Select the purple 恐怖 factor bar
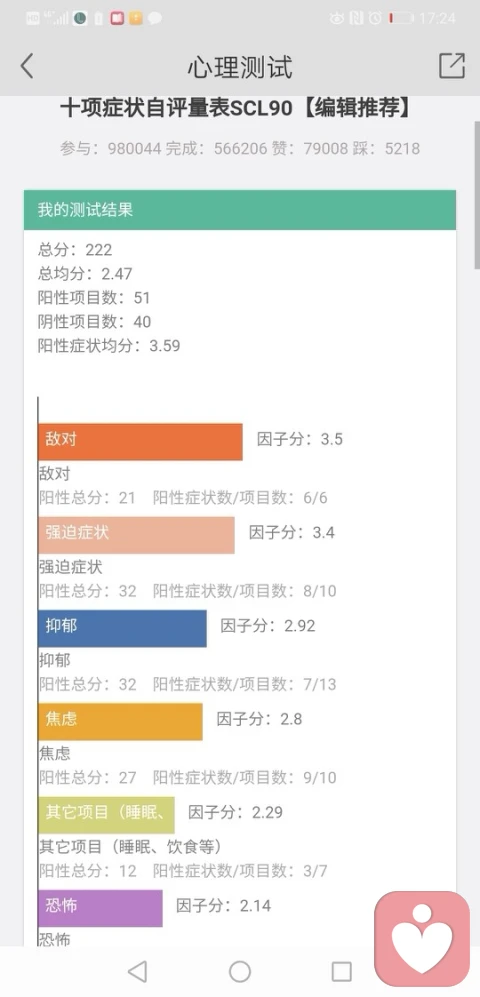The height and width of the screenshot is (997, 480). click(100, 908)
